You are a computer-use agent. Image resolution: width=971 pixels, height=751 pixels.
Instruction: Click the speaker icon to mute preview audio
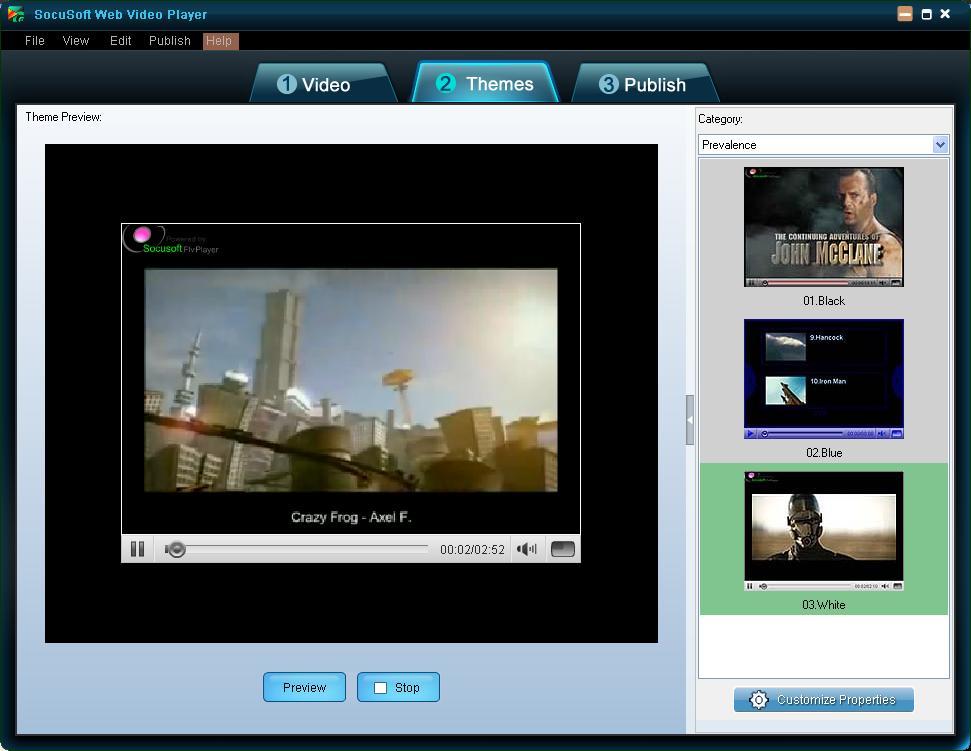click(526, 548)
